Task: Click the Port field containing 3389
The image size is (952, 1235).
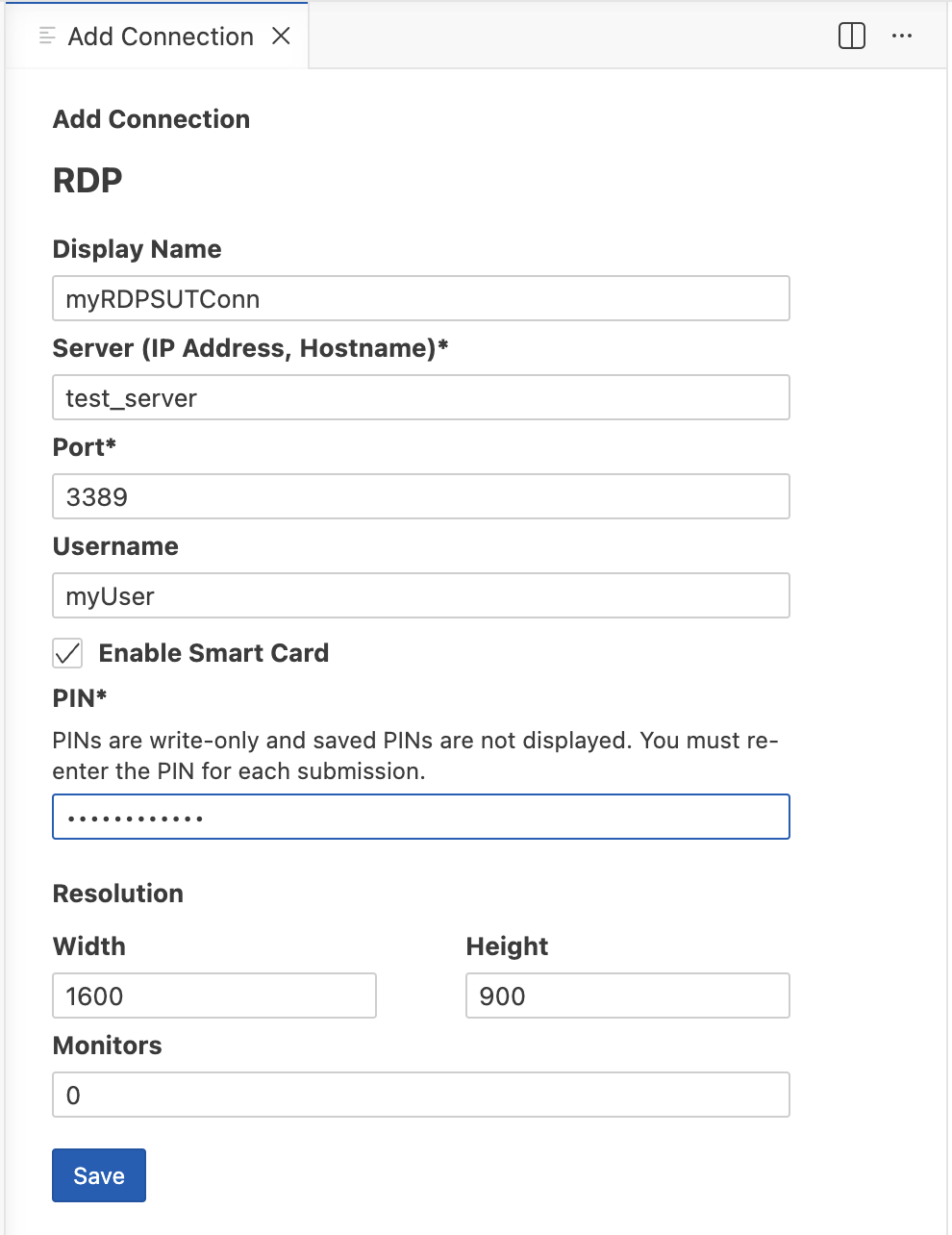Action: [420, 496]
